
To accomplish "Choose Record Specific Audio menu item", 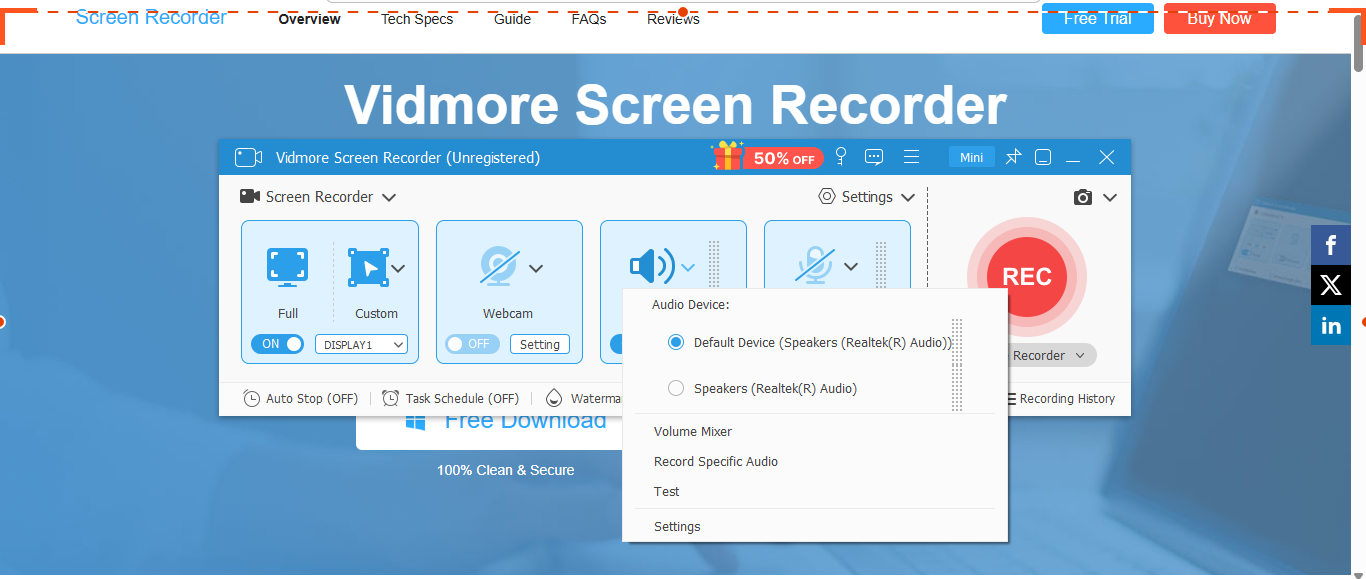I will (716, 462).
